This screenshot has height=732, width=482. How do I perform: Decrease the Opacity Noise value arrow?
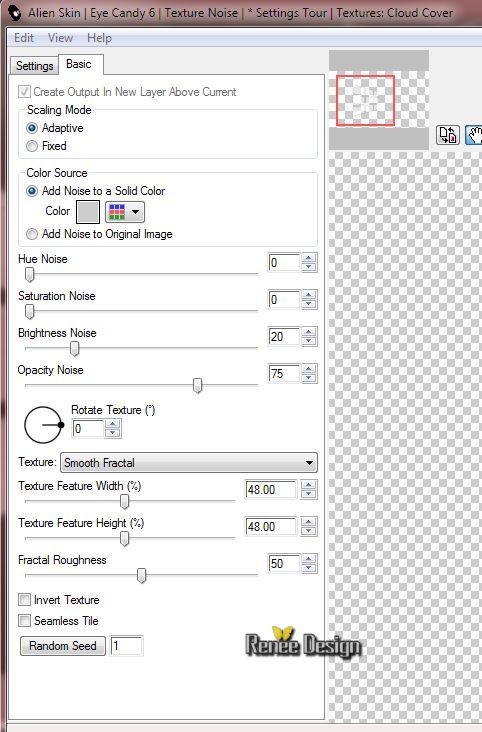point(308,379)
